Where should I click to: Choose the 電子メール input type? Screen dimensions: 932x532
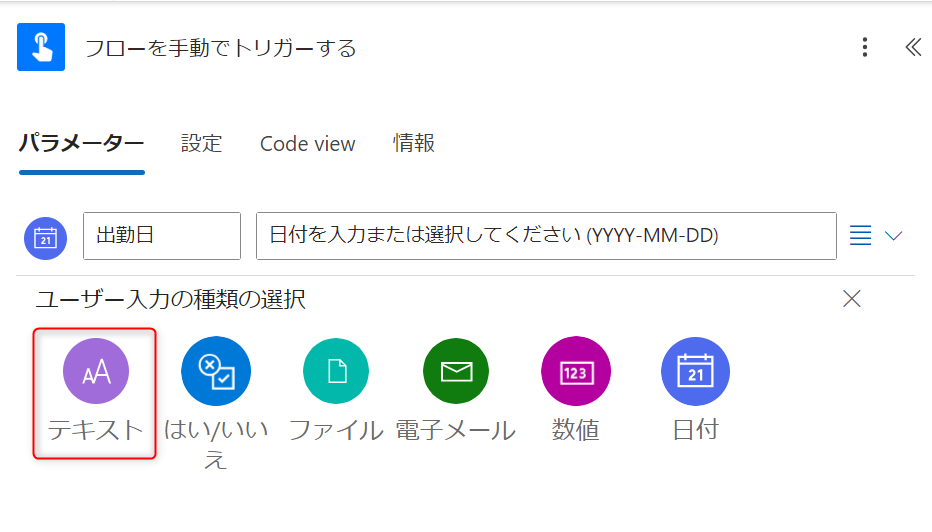tap(456, 391)
